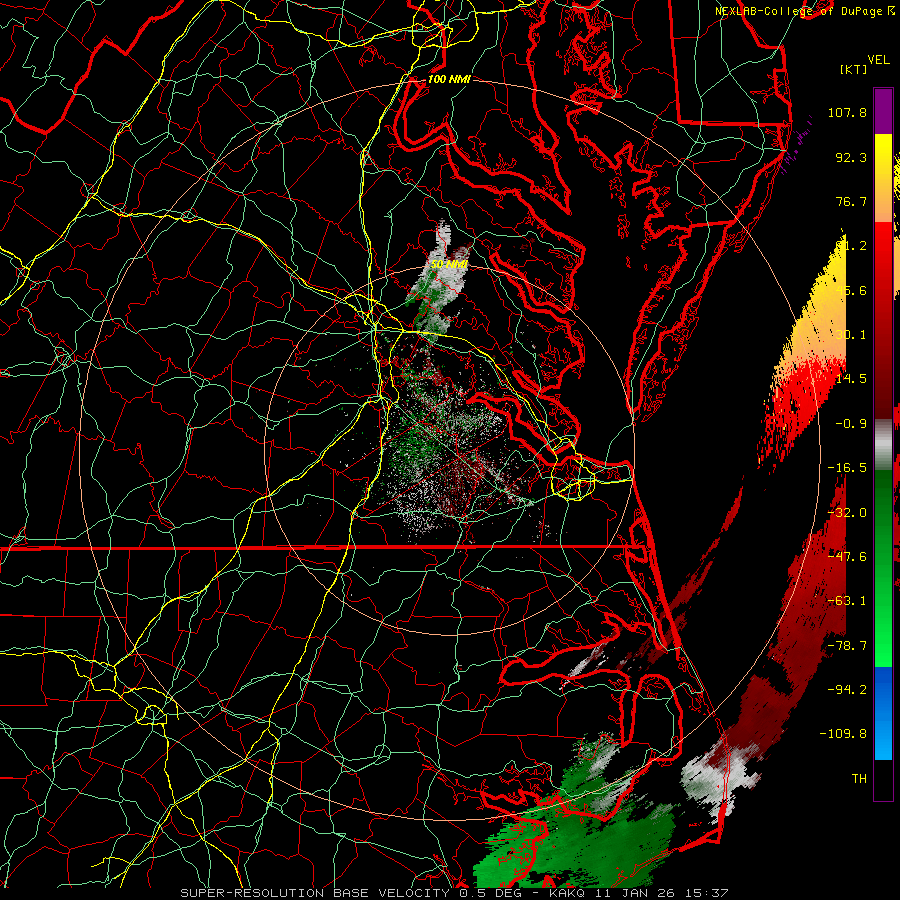Click the "100 NMI" range ring label
The width and height of the screenshot is (900, 900).
coord(449,79)
